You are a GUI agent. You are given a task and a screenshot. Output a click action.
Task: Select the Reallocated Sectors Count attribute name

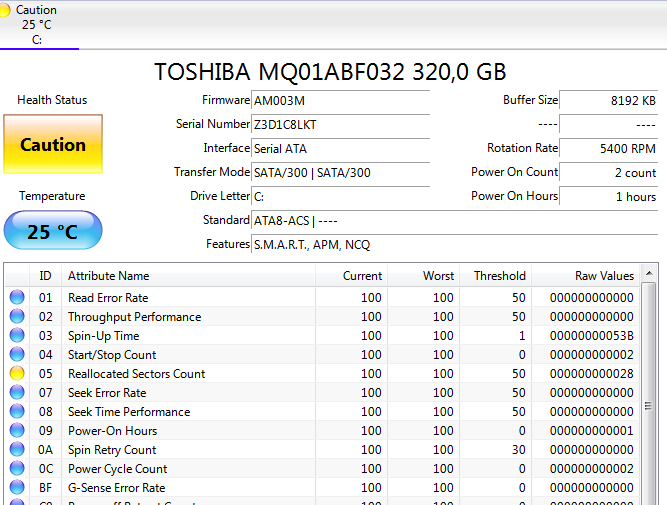[137, 374]
